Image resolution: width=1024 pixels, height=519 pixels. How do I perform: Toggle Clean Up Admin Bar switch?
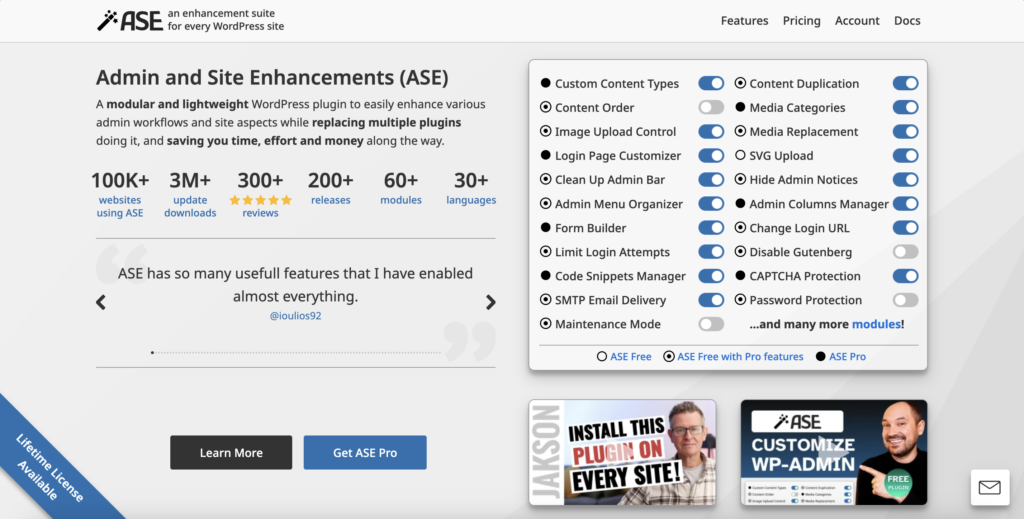coord(711,180)
